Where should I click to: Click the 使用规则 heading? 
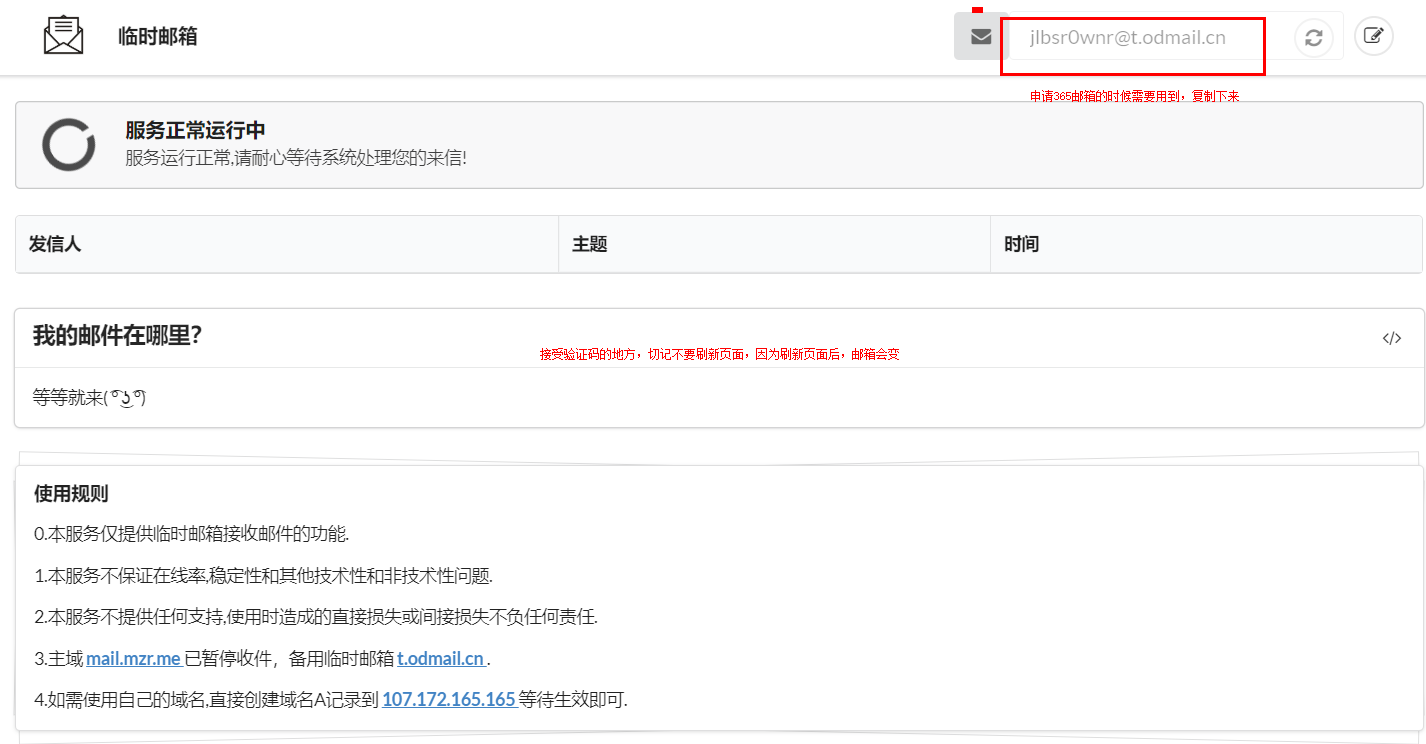[71, 494]
